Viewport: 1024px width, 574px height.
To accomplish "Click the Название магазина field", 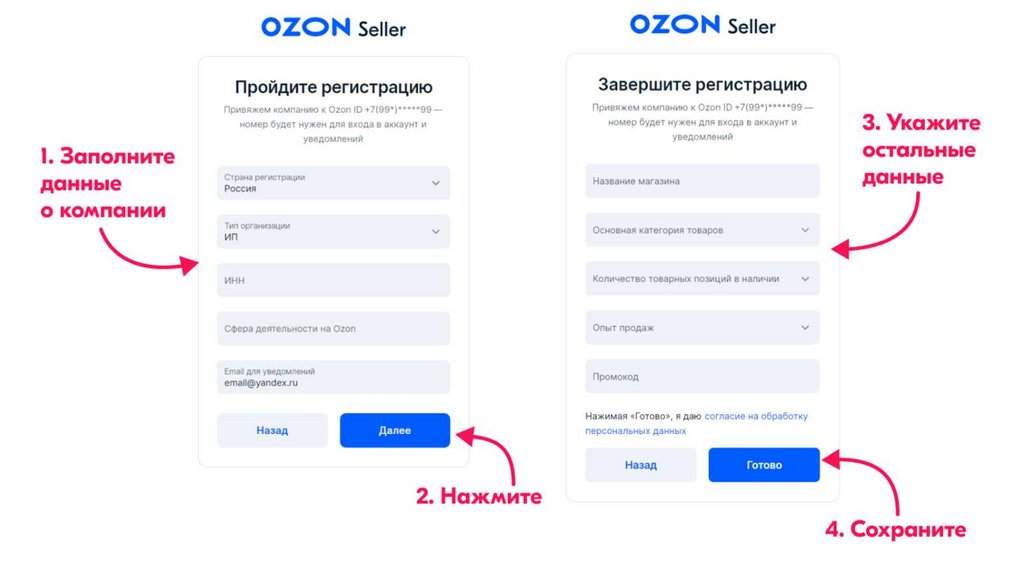I will click(702, 181).
